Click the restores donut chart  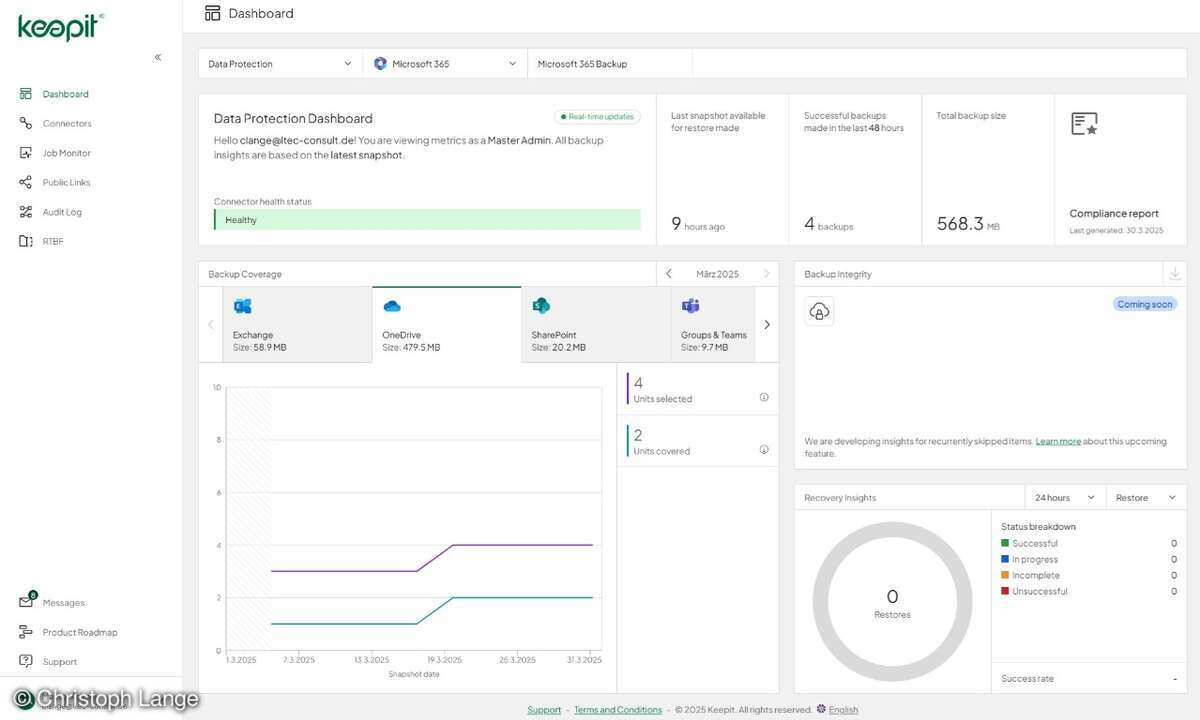coord(892,602)
